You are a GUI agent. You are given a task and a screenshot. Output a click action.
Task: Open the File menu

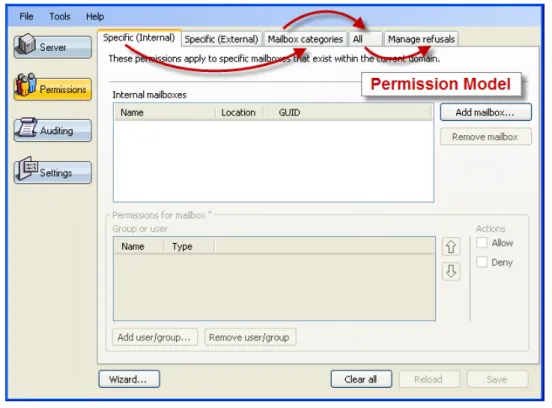(26, 17)
